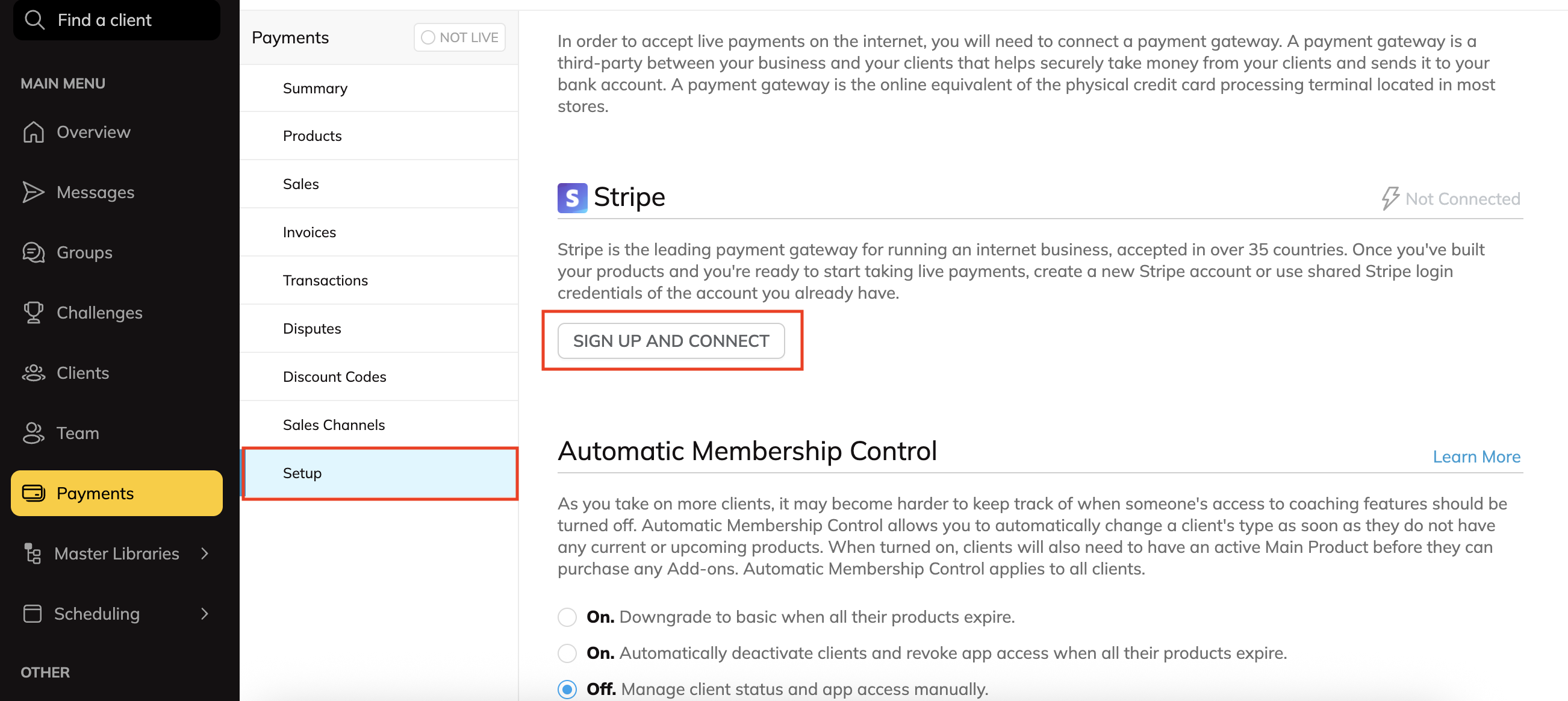Open Messages via paper plane icon
Screen dimensions: 1568x701
point(34,193)
